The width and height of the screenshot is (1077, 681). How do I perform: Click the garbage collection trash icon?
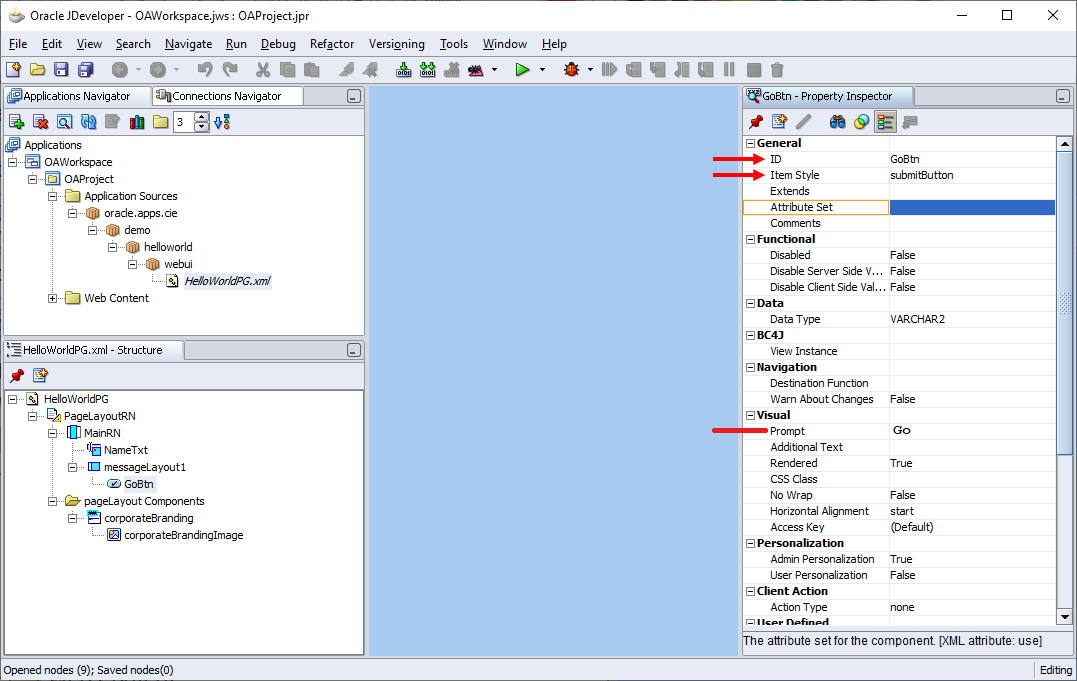(x=777, y=69)
